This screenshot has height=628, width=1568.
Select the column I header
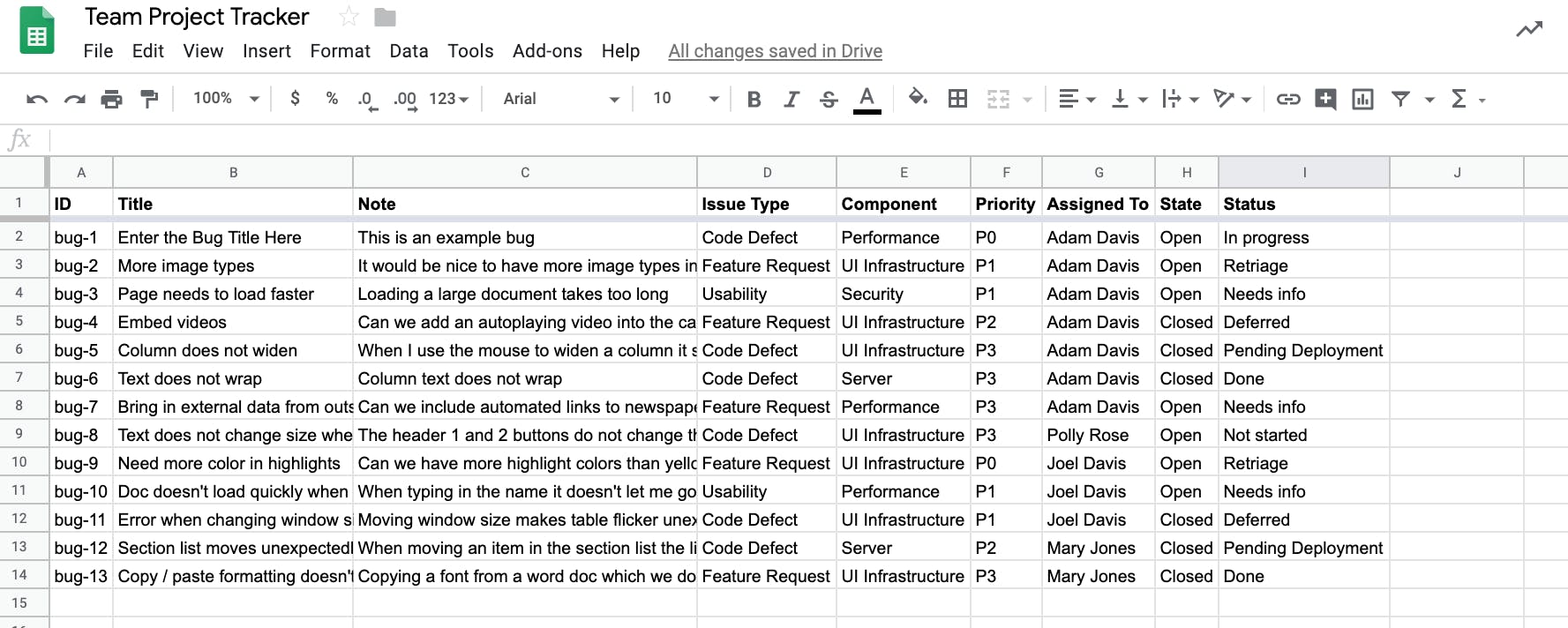(1304, 173)
